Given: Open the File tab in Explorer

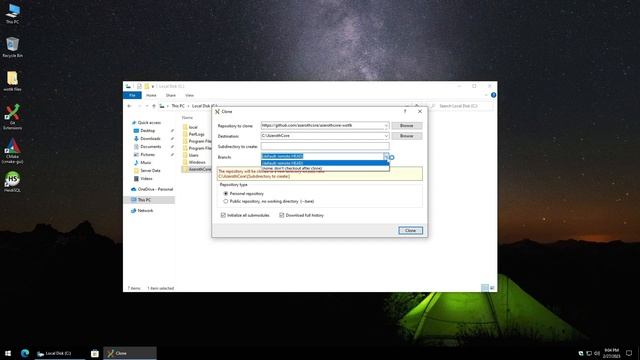Looking at the screenshot, I should click(132, 95).
